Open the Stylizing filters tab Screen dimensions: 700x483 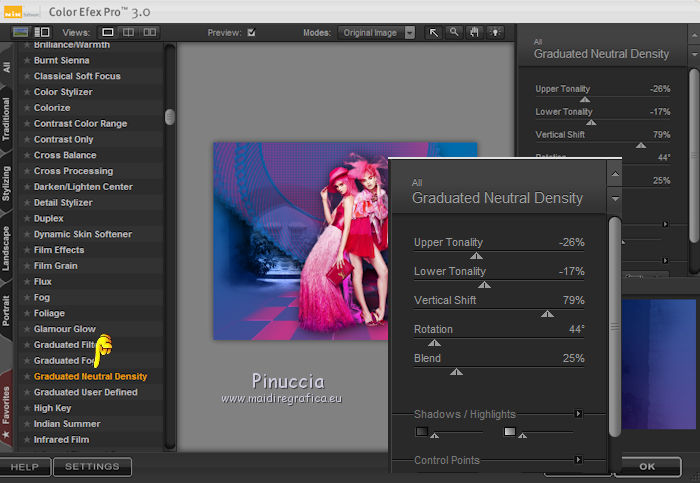click(x=7, y=183)
